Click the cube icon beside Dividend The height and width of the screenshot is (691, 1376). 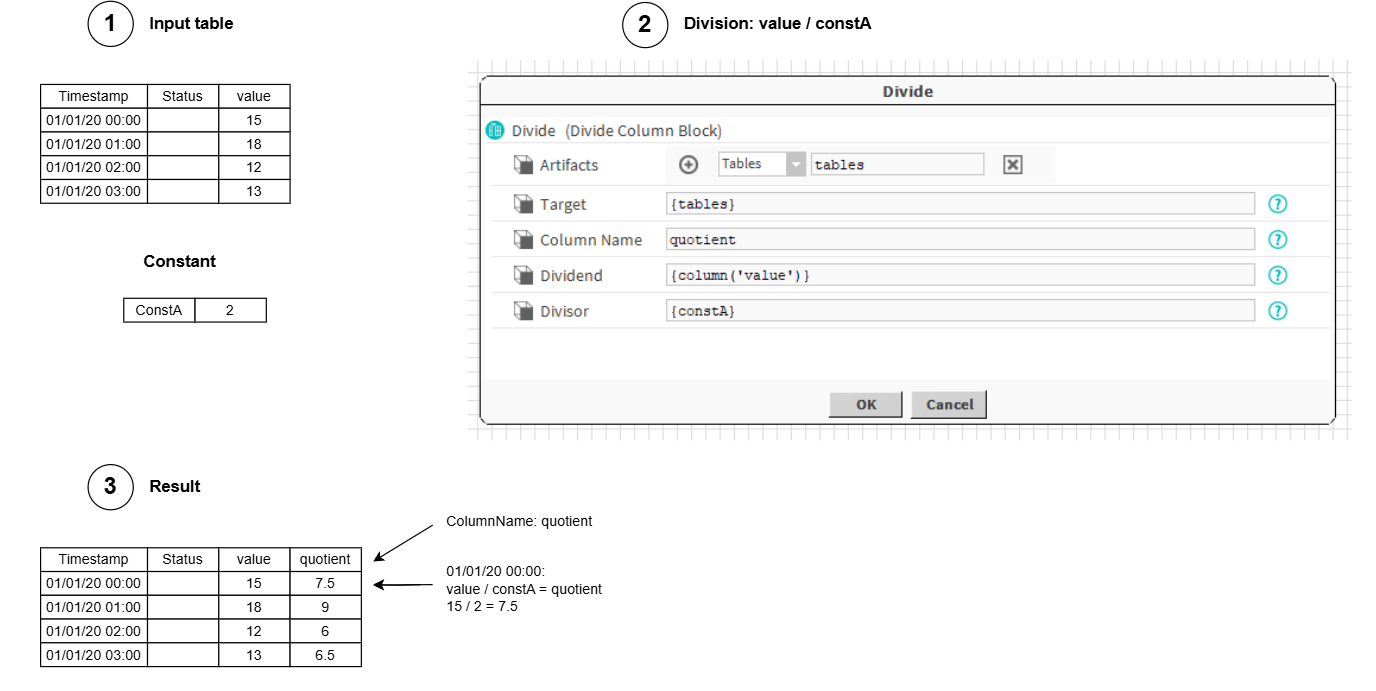point(523,275)
